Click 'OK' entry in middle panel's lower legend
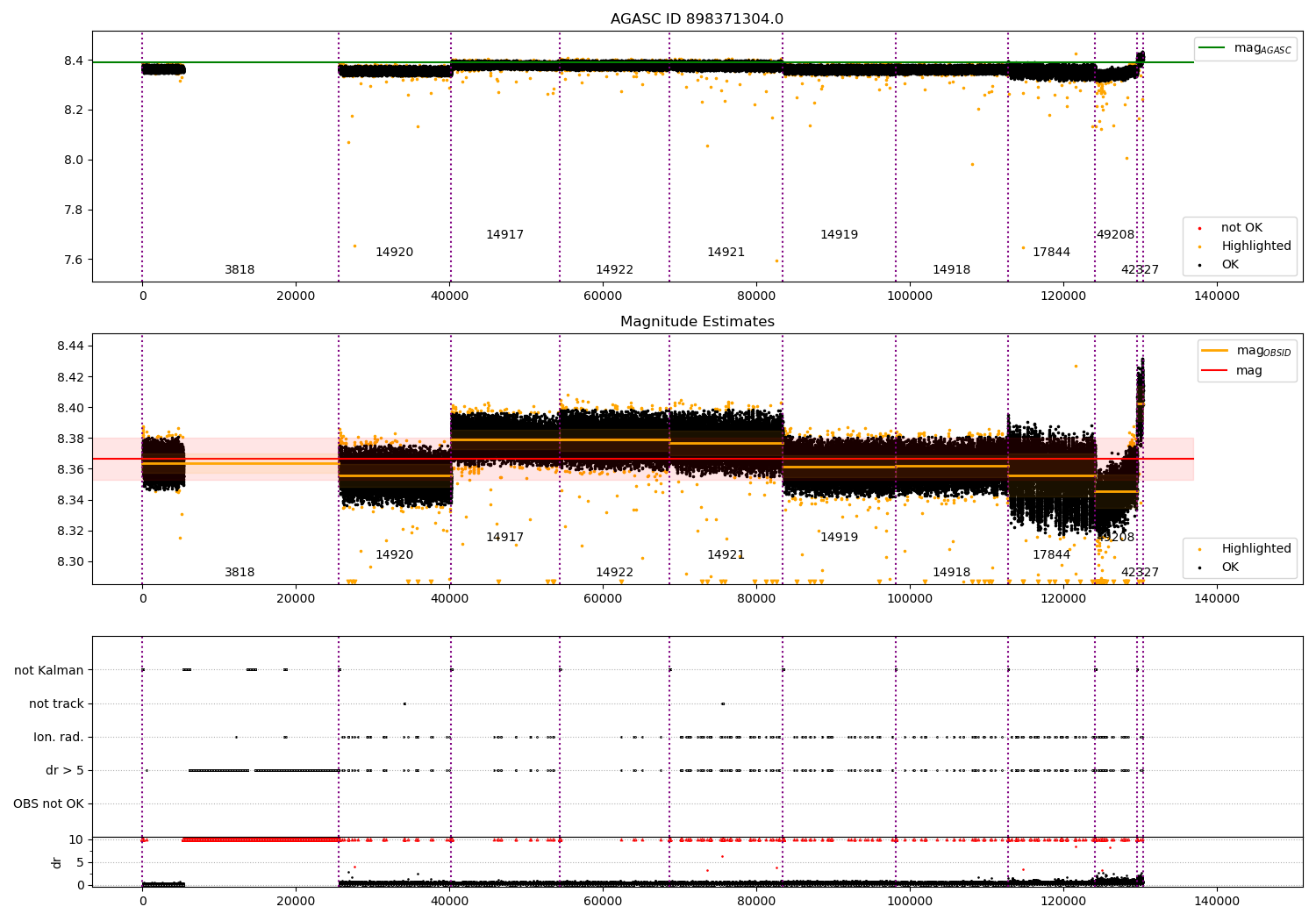The height and width of the screenshot is (921, 1316). (1230, 568)
